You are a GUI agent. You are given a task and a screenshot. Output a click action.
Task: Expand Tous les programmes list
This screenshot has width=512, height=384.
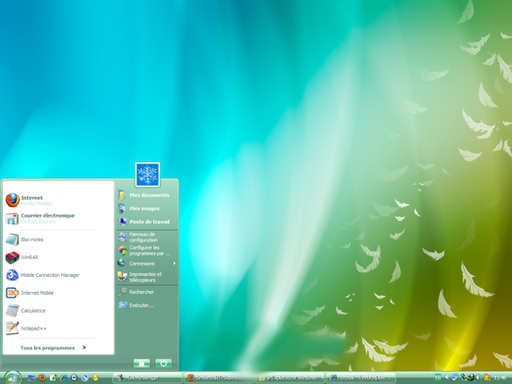point(53,348)
